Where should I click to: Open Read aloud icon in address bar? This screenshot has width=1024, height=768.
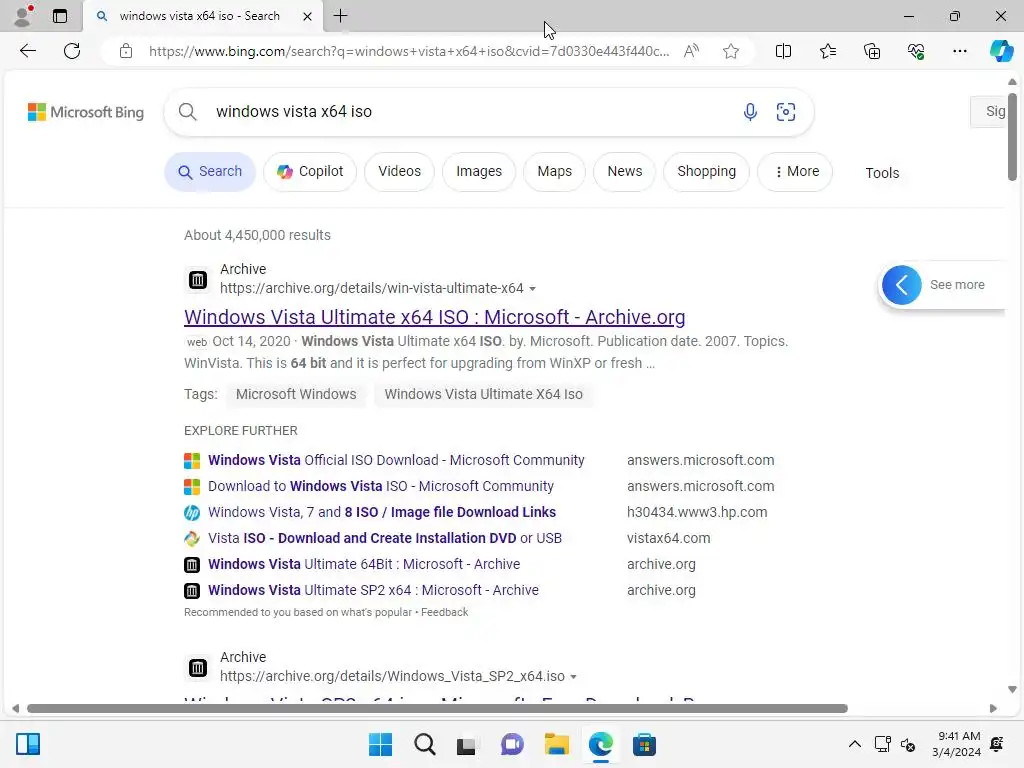(x=691, y=51)
